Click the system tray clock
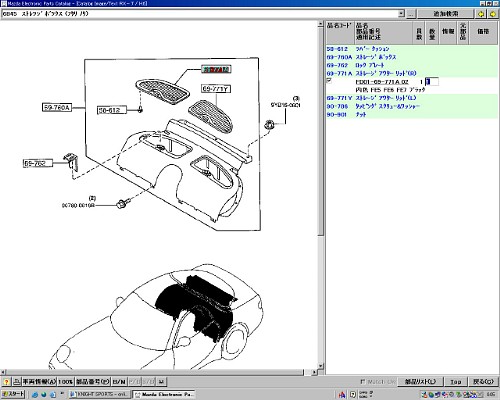 tap(491, 395)
